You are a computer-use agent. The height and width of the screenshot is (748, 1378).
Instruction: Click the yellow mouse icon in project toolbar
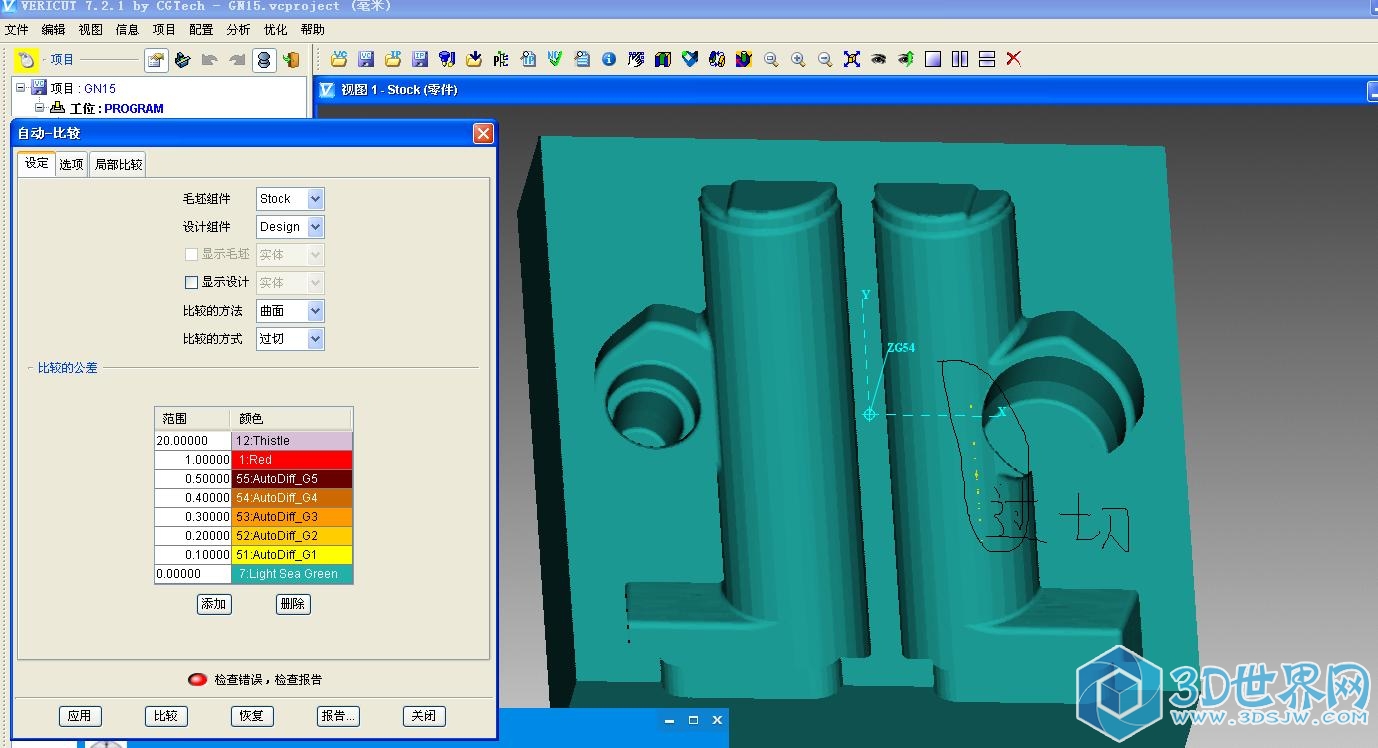coord(26,60)
